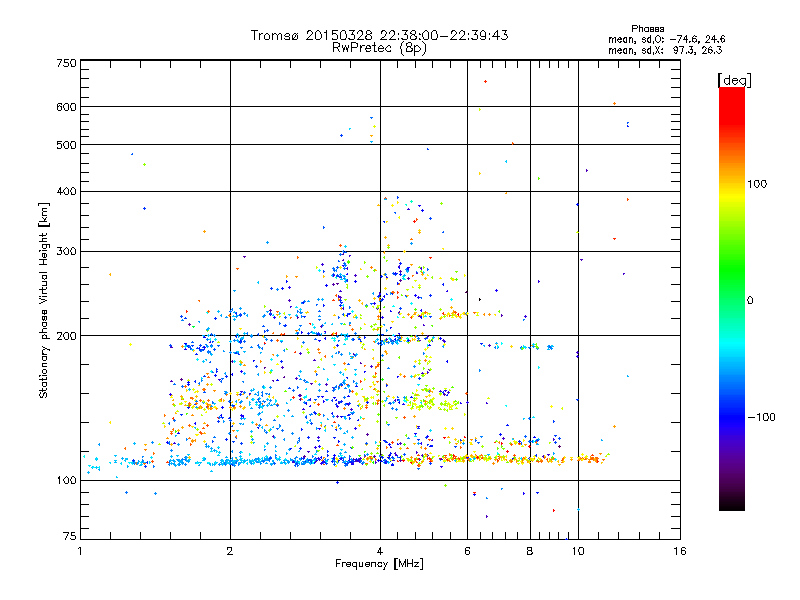
Task: Click the x-axis tick label '16'
Action: coord(680,551)
